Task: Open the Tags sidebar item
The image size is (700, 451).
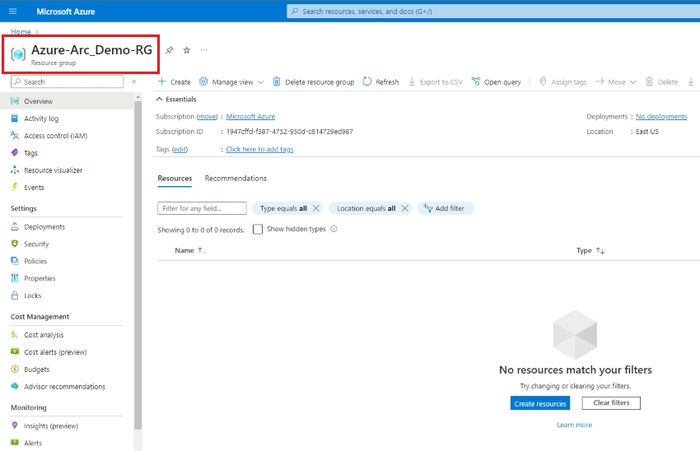Action: click(x=30, y=153)
